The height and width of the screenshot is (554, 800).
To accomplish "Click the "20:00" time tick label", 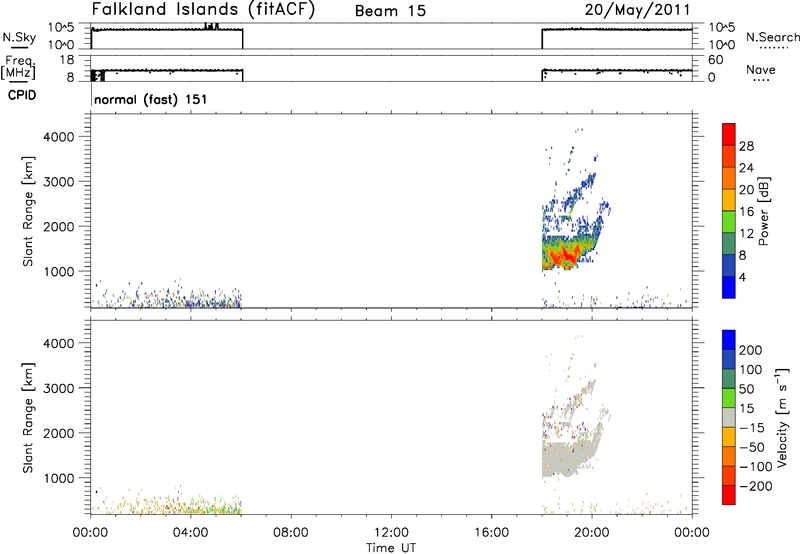I will 591,533.
